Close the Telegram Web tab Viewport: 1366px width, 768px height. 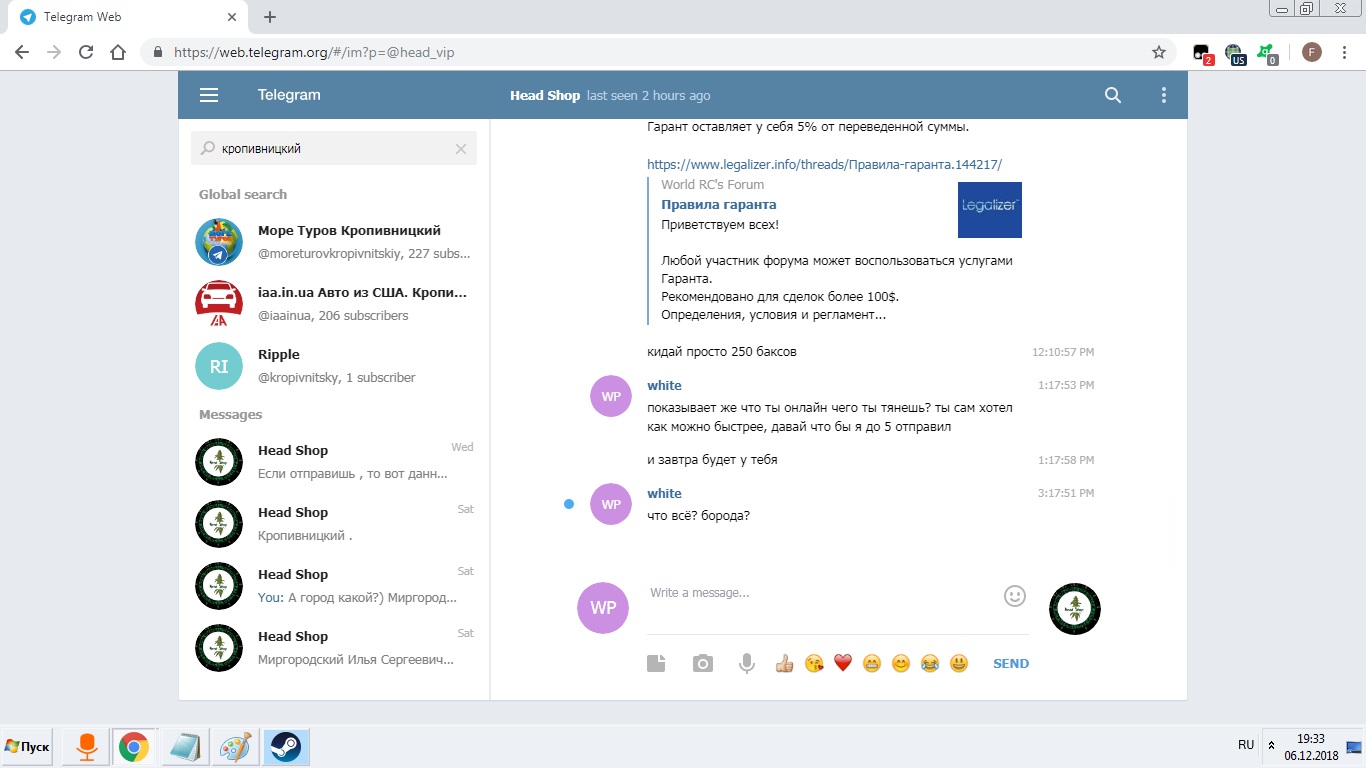point(231,17)
